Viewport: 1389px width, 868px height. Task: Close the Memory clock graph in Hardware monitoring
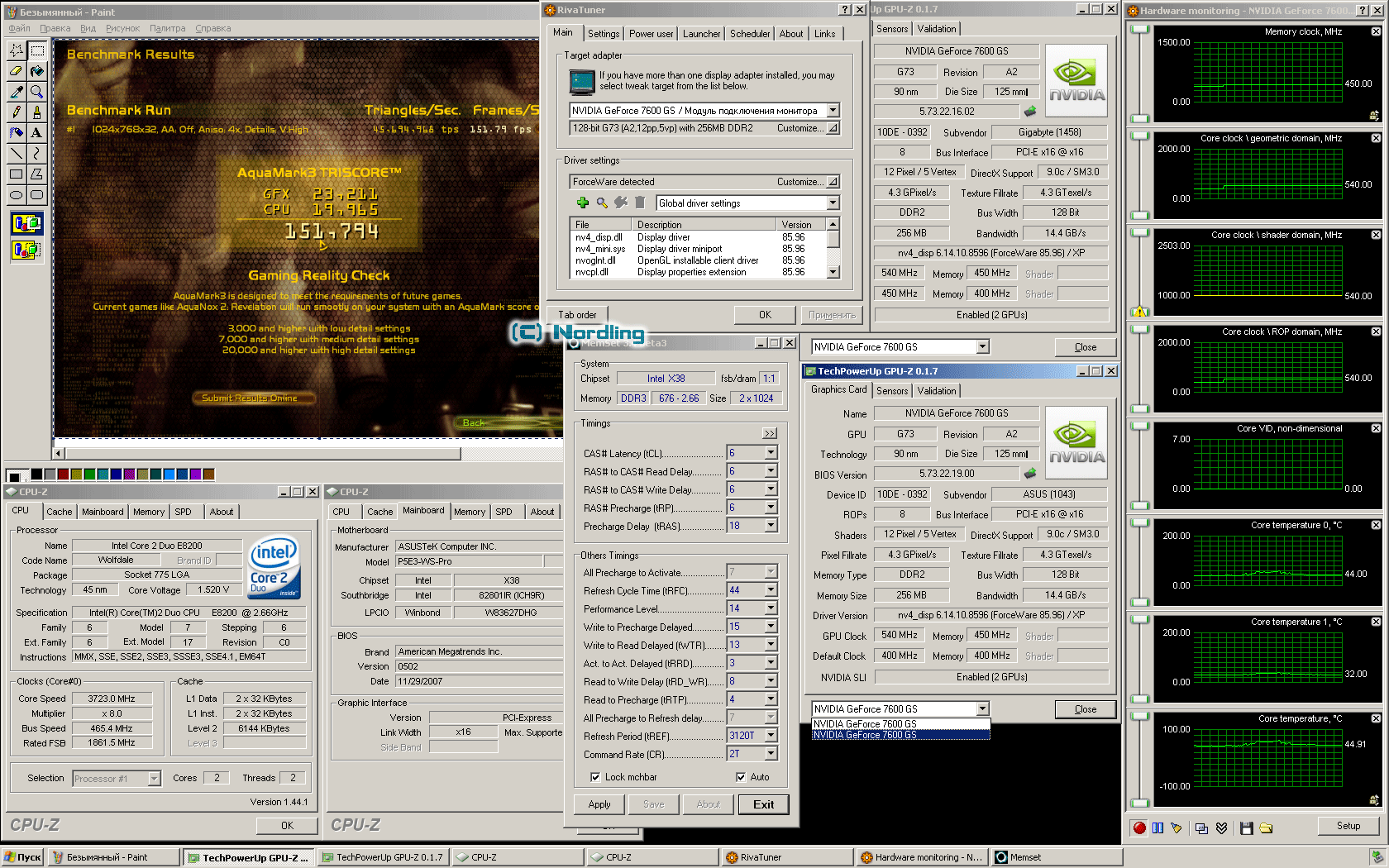(1376, 31)
